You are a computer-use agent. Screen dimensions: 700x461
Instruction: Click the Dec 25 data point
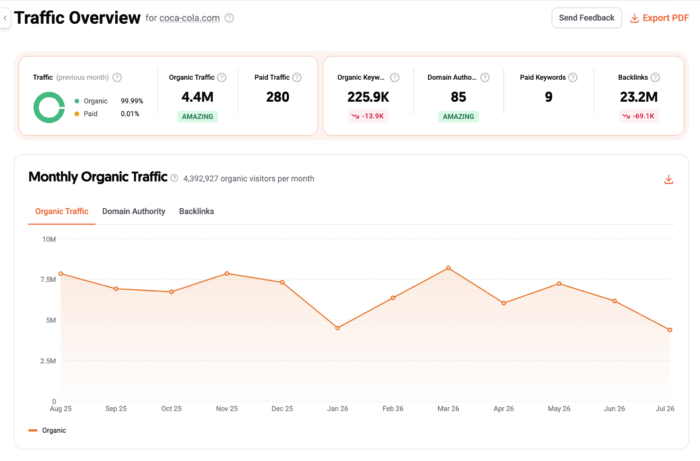point(282,282)
